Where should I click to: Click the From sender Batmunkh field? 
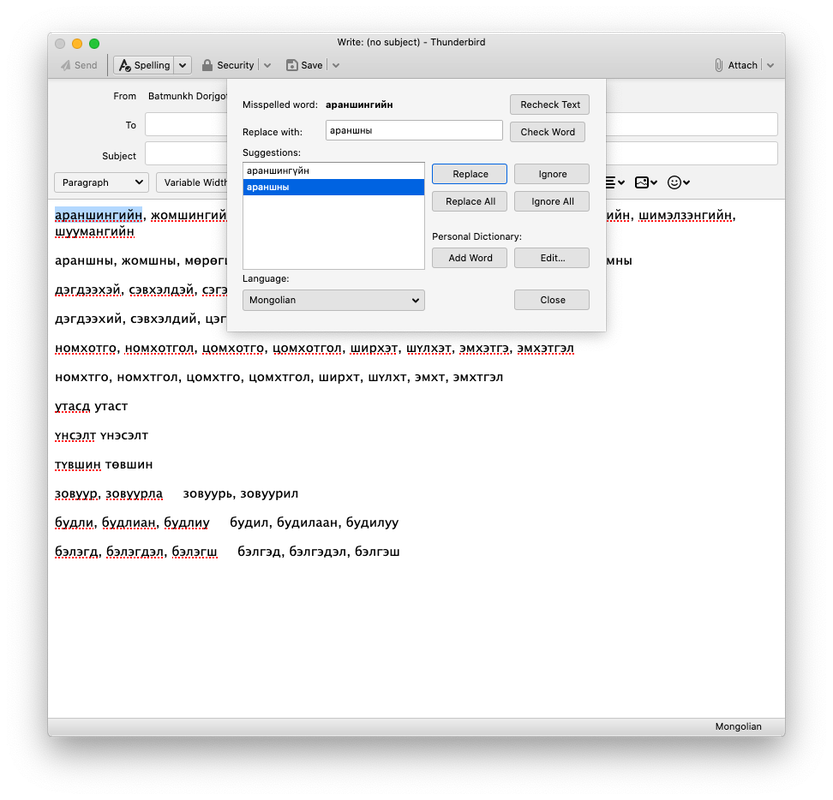pyautogui.click(x=187, y=96)
